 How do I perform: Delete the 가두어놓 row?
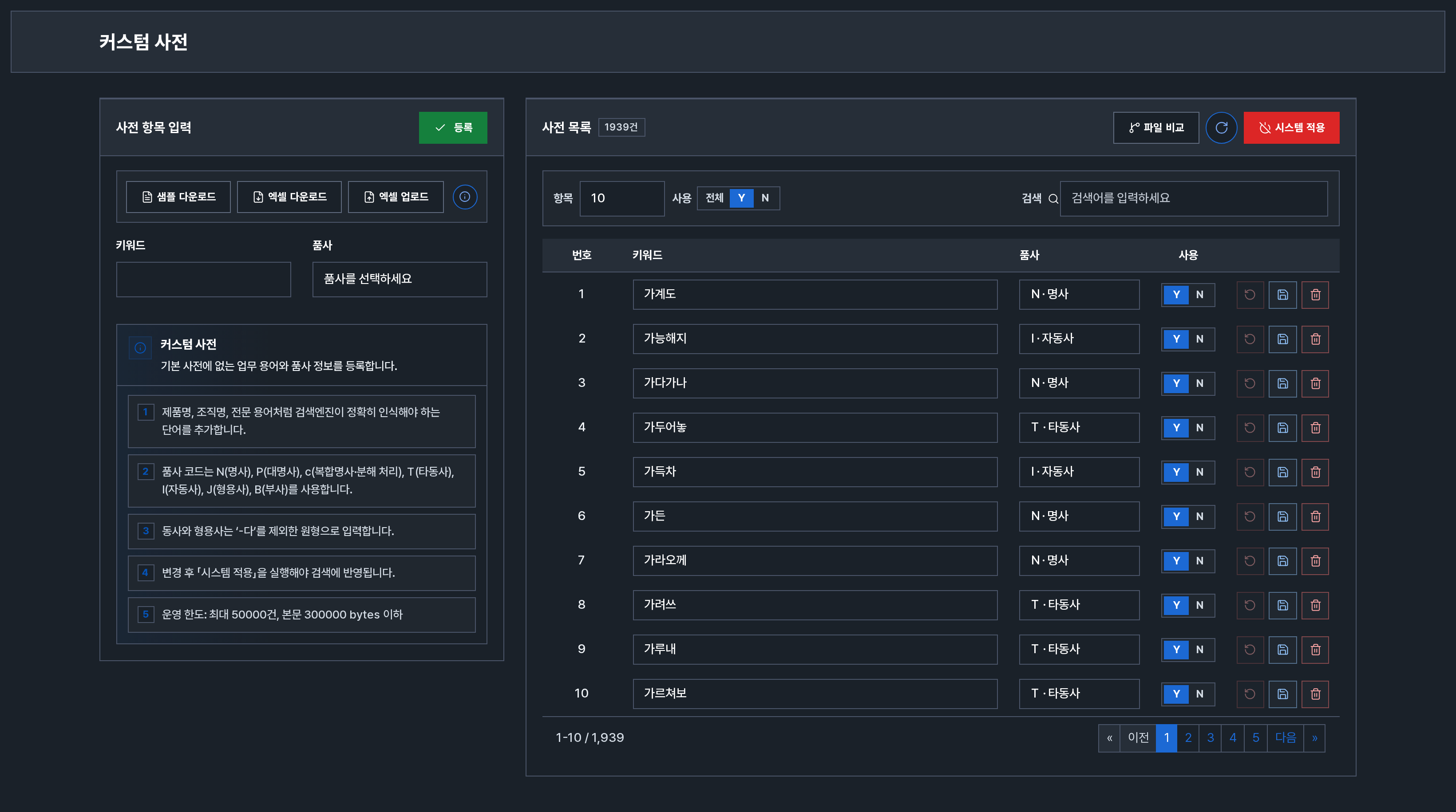(x=1315, y=428)
